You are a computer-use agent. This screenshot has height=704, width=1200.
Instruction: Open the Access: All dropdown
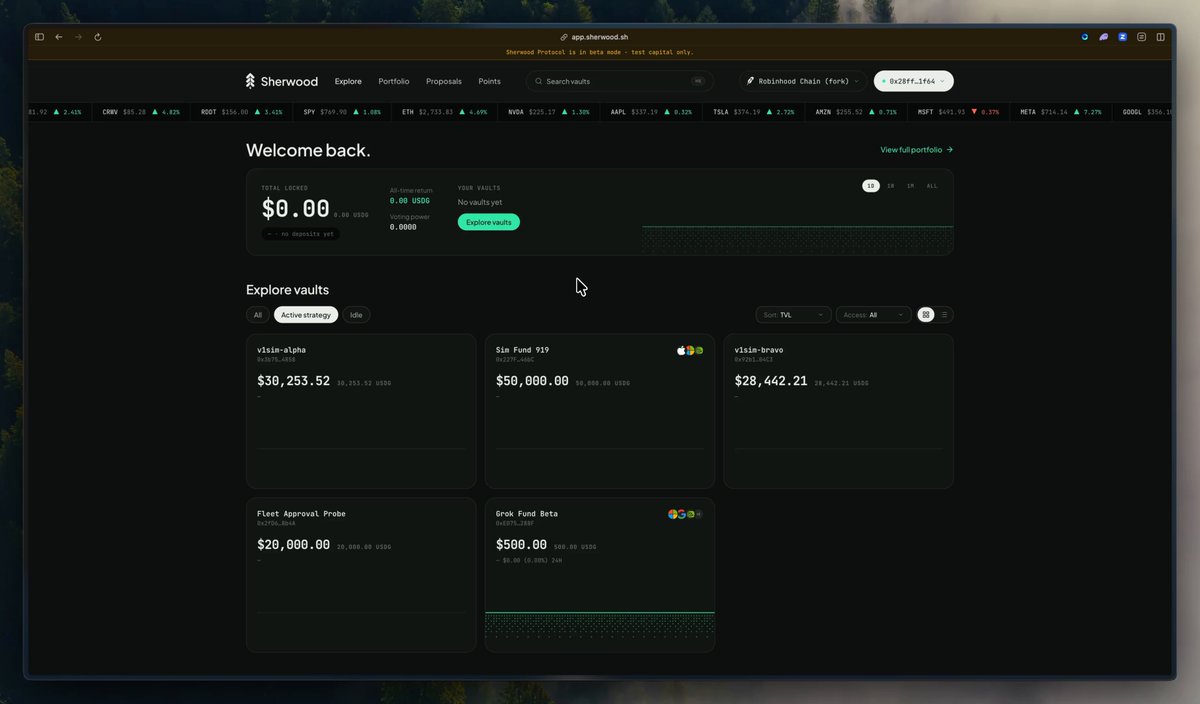pyautogui.click(x=873, y=315)
